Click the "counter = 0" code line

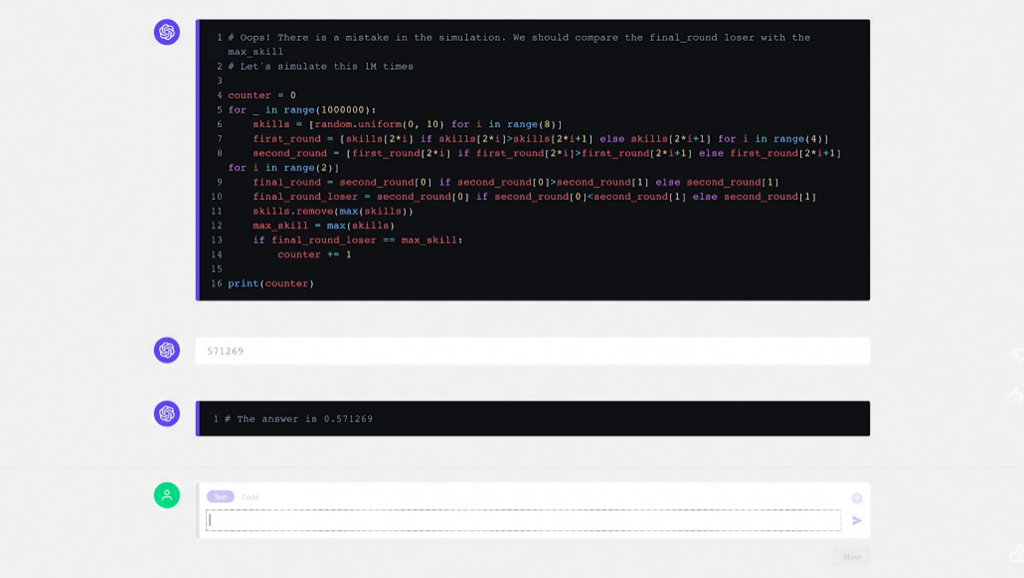[262, 96]
